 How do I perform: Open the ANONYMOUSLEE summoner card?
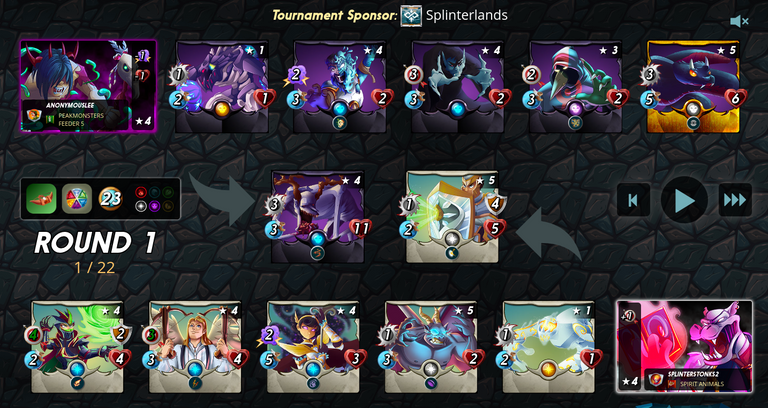click(88, 86)
